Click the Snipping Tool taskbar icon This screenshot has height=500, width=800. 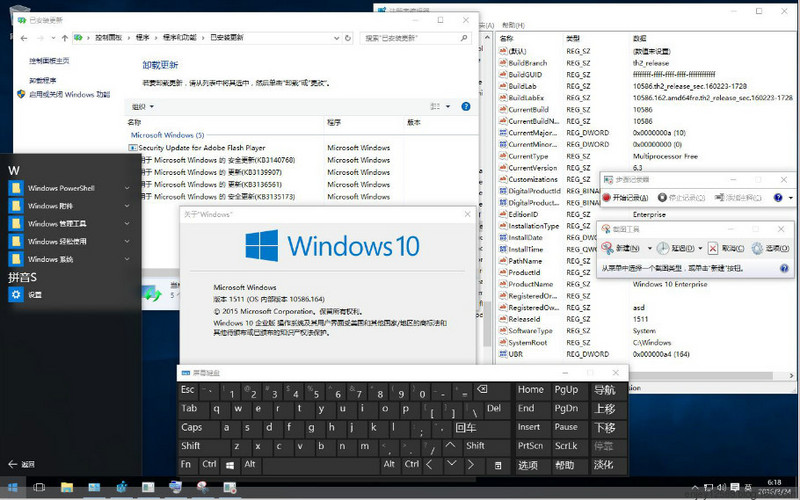click(x=203, y=487)
